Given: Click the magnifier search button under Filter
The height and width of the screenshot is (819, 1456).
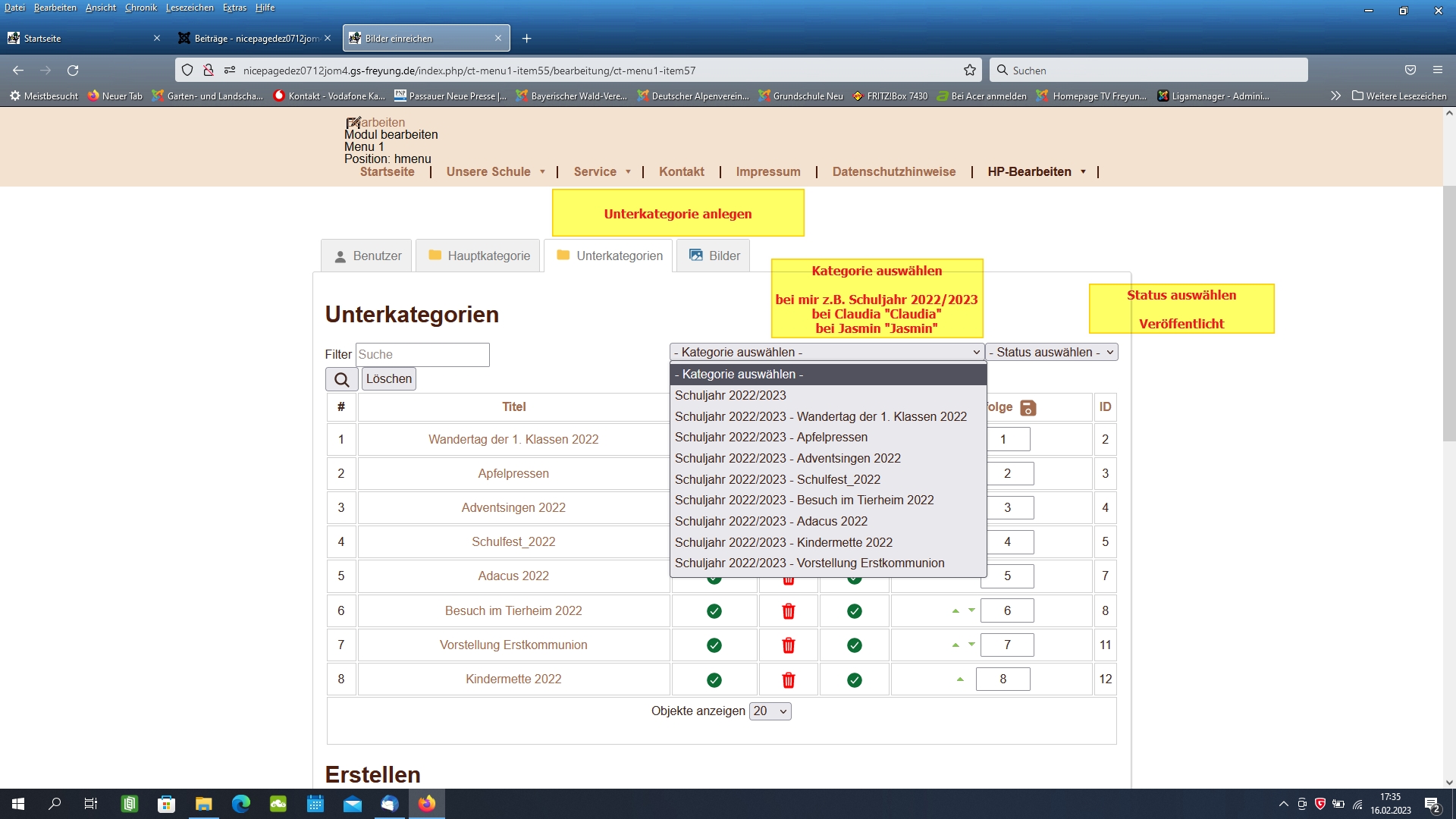Looking at the screenshot, I should tap(341, 379).
